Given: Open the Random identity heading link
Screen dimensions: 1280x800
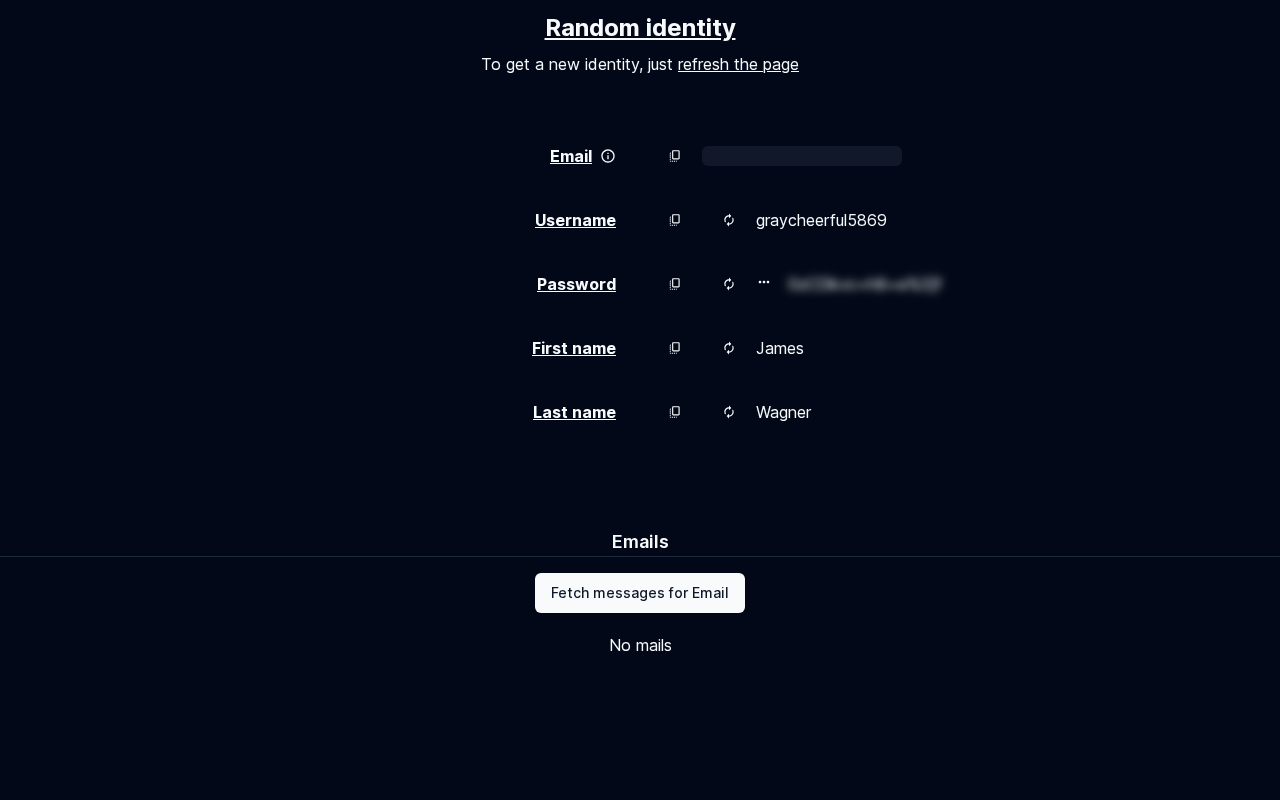Looking at the screenshot, I should coord(640,28).
